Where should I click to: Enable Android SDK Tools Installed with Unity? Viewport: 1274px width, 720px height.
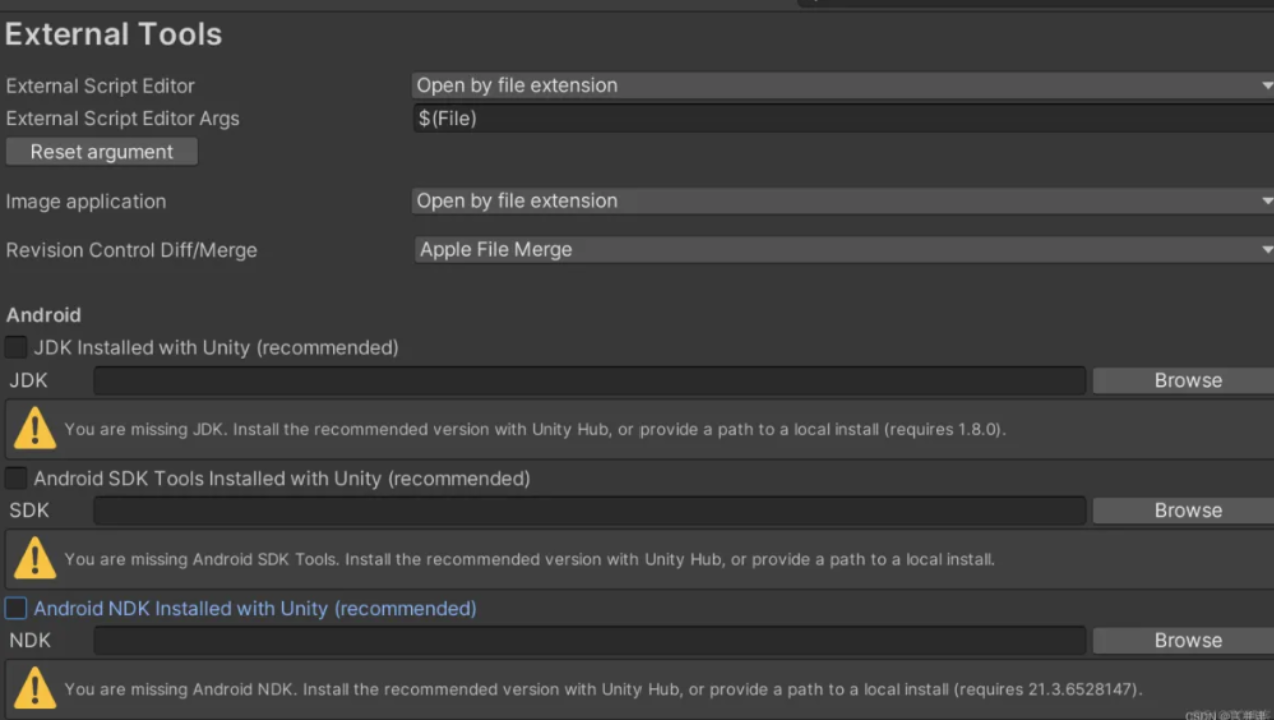coord(16,478)
